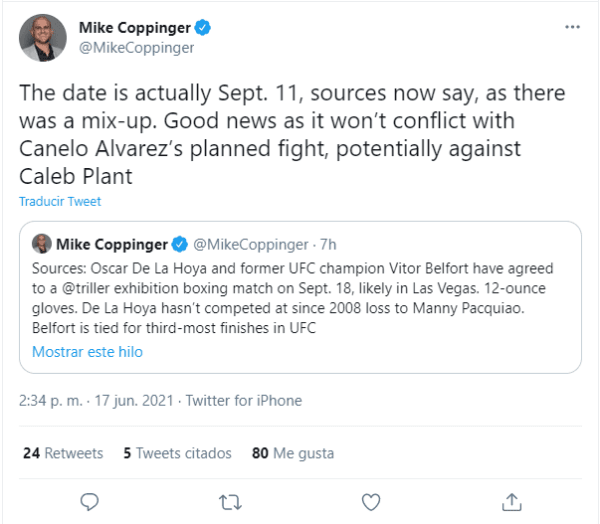Like the tweet with heart icon
The height and width of the screenshot is (524, 600).
(x=370, y=500)
